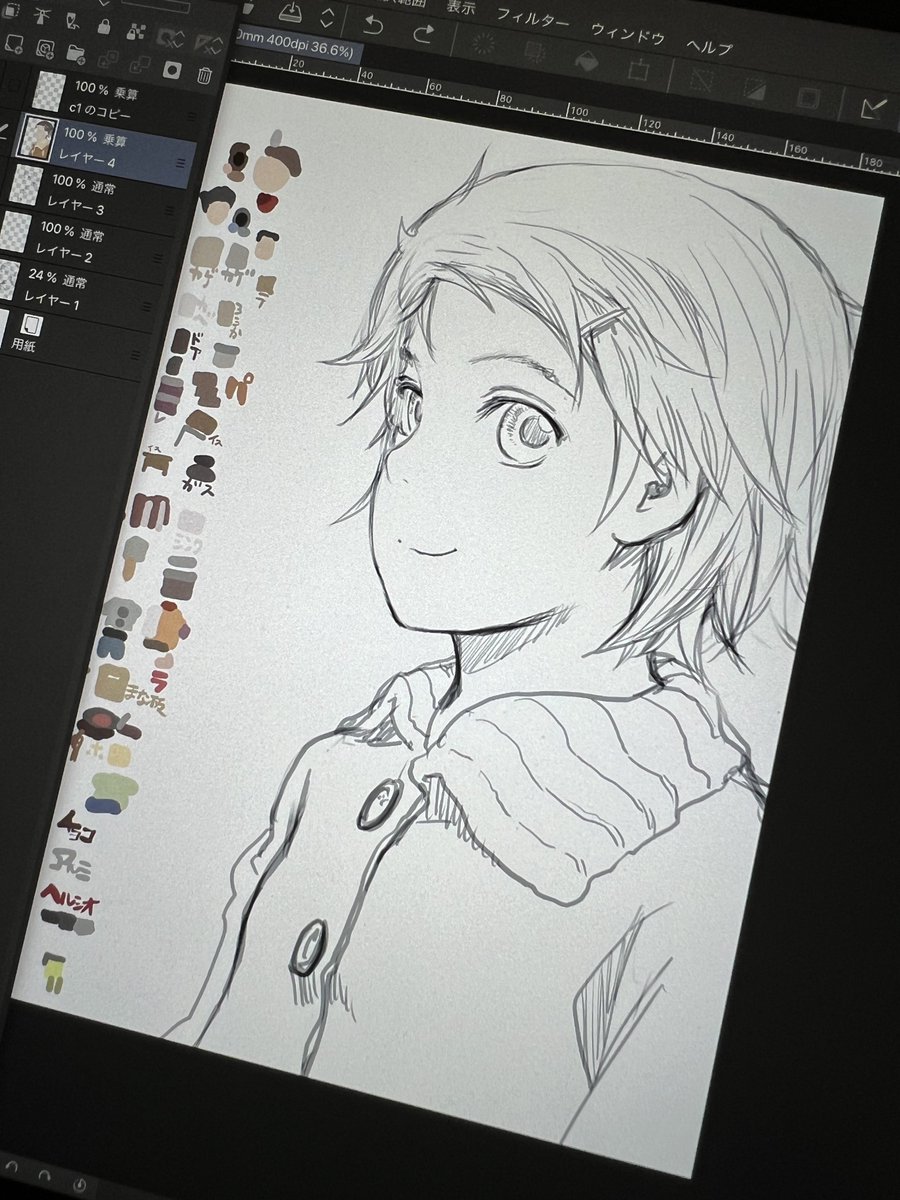Click the c1 のコピー layer thumbnail

point(47,93)
